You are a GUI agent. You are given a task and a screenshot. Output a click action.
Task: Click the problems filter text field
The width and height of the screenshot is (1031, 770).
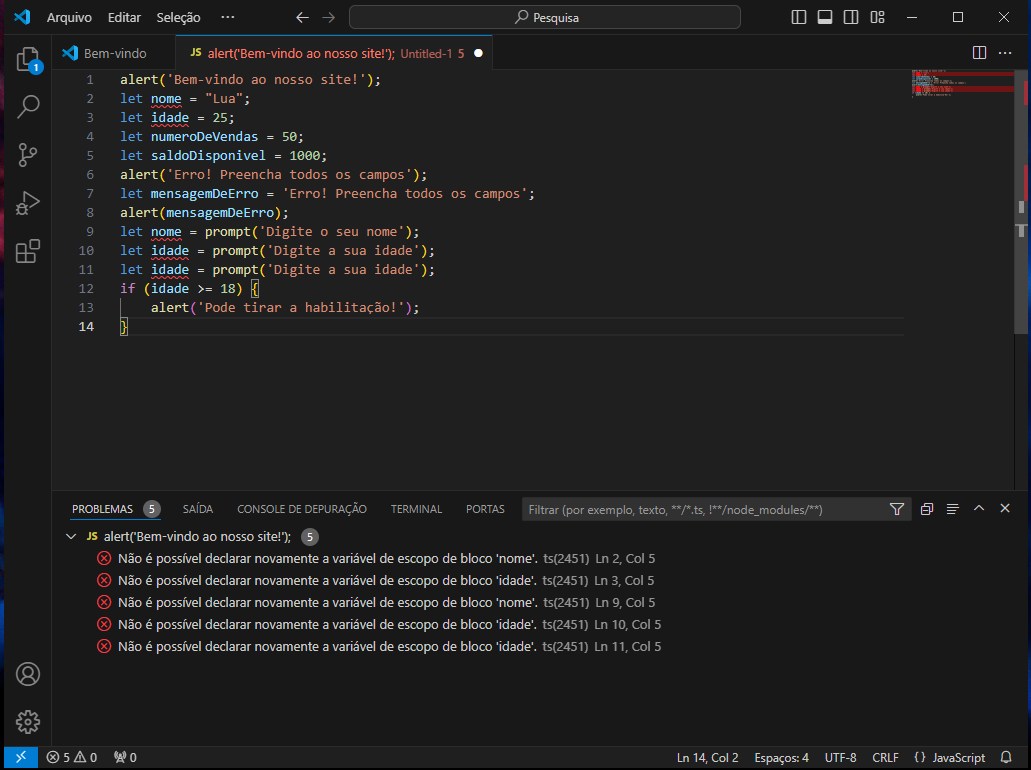click(x=704, y=510)
